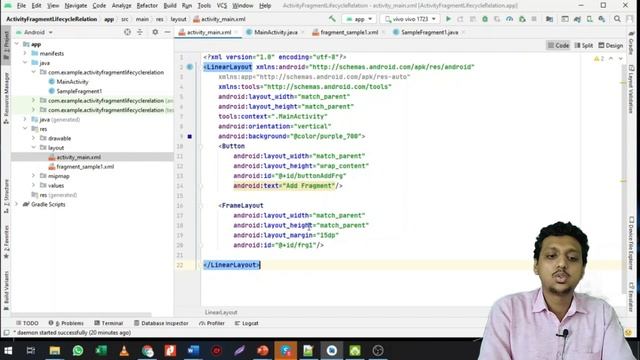Open the app run configuration dropdown
Screen dimensions: 640x360
pos(359,19)
